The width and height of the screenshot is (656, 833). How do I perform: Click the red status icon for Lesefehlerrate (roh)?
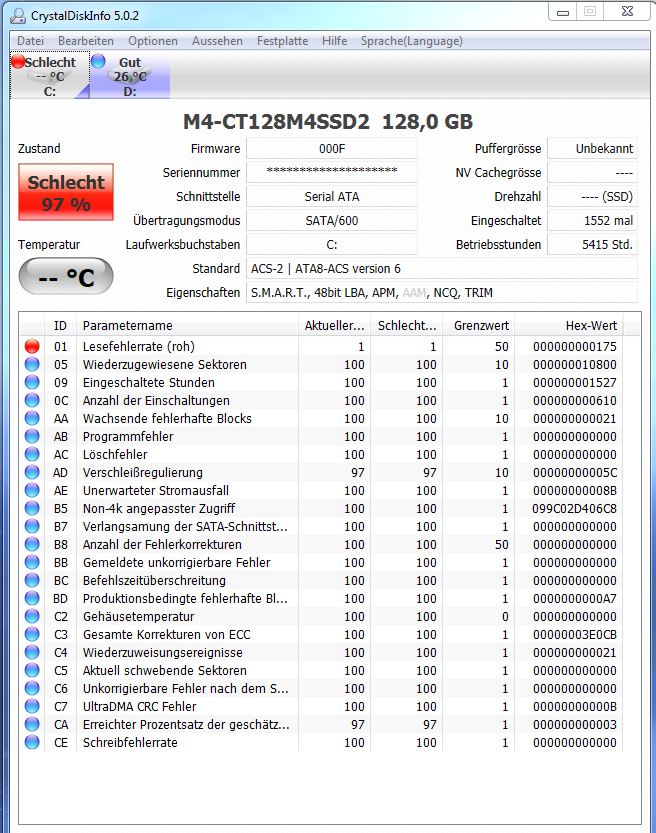32,346
